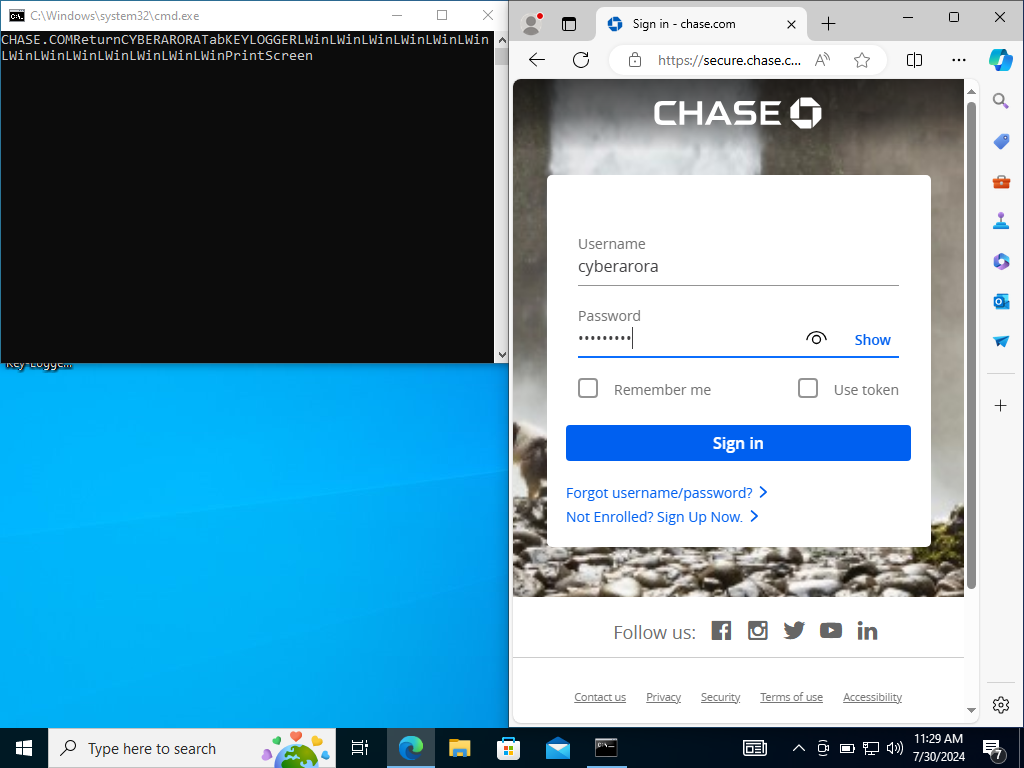Open Edge sidebar Search icon
1024x768 pixels.
tap(1000, 101)
